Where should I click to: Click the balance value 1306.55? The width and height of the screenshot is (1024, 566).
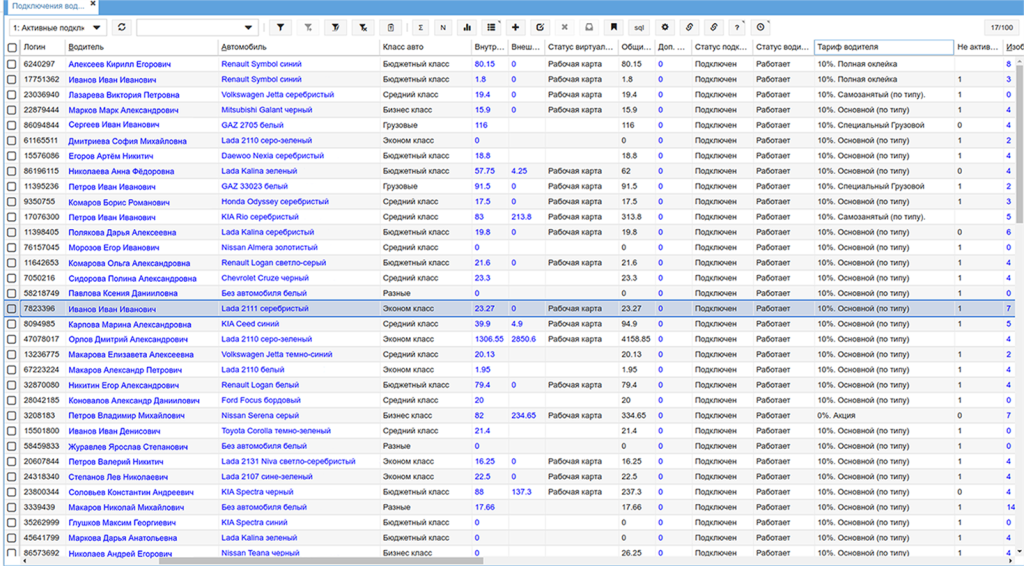(x=489, y=339)
